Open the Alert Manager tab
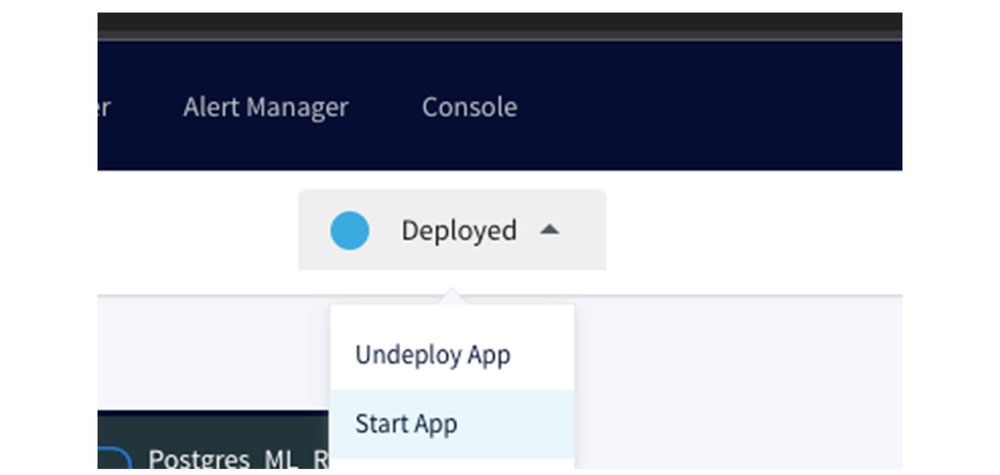This screenshot has width=1000, height=475. click(x=265, y=107)
